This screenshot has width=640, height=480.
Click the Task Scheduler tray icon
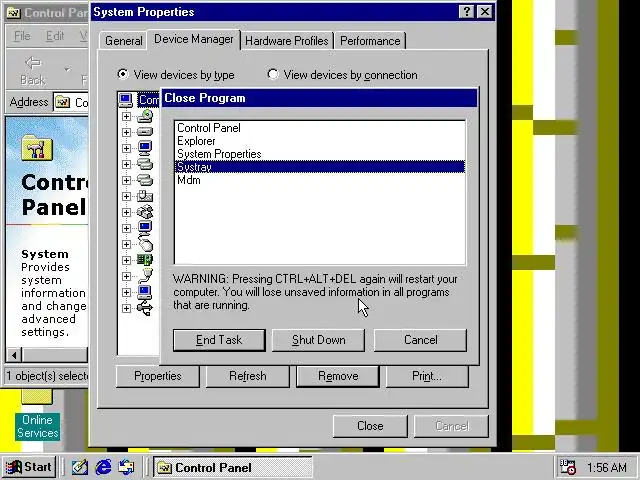click(x=568, y=467)
